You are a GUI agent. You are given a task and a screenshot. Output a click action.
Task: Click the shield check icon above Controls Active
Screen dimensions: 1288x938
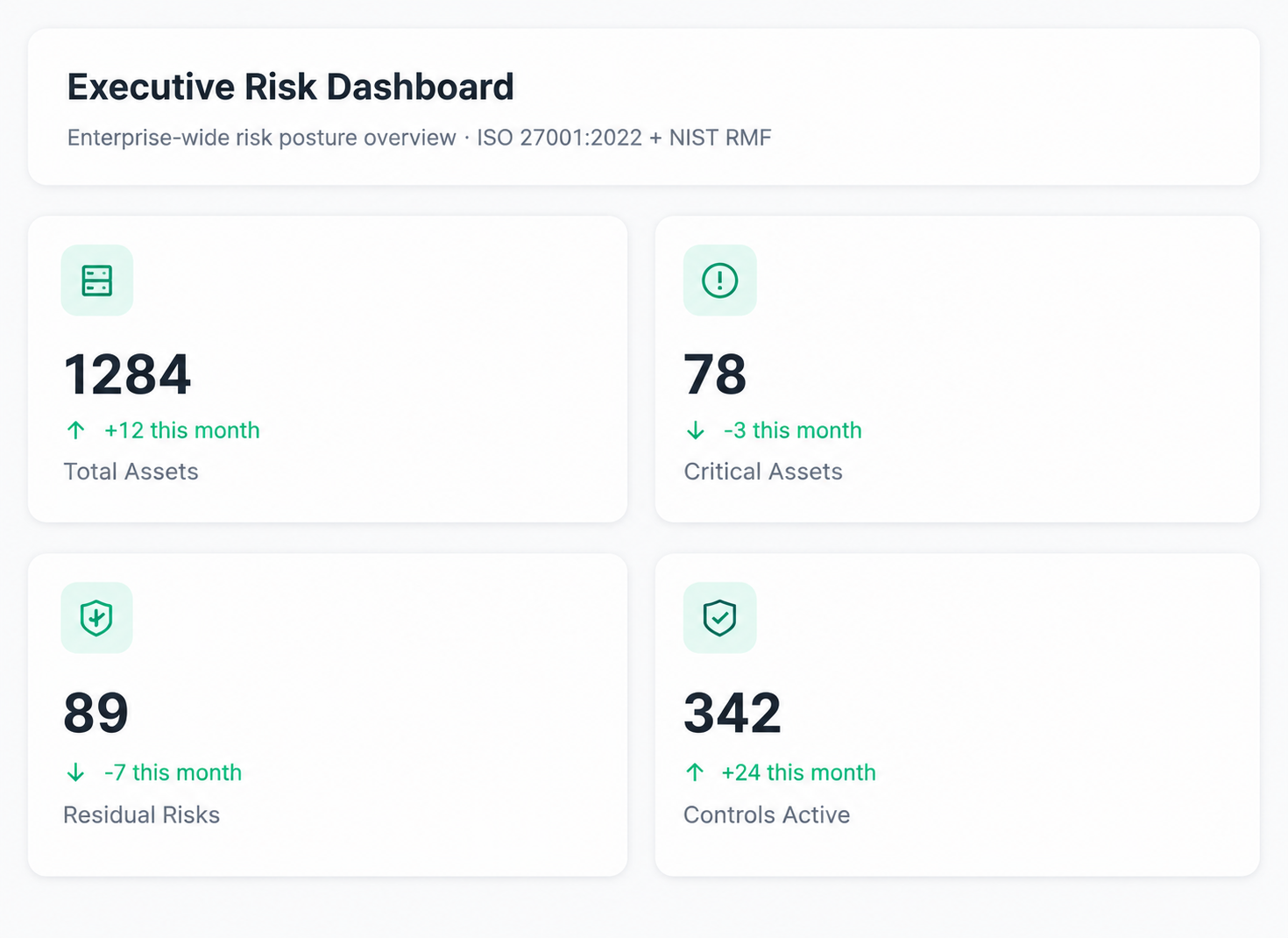coord(719,617)
